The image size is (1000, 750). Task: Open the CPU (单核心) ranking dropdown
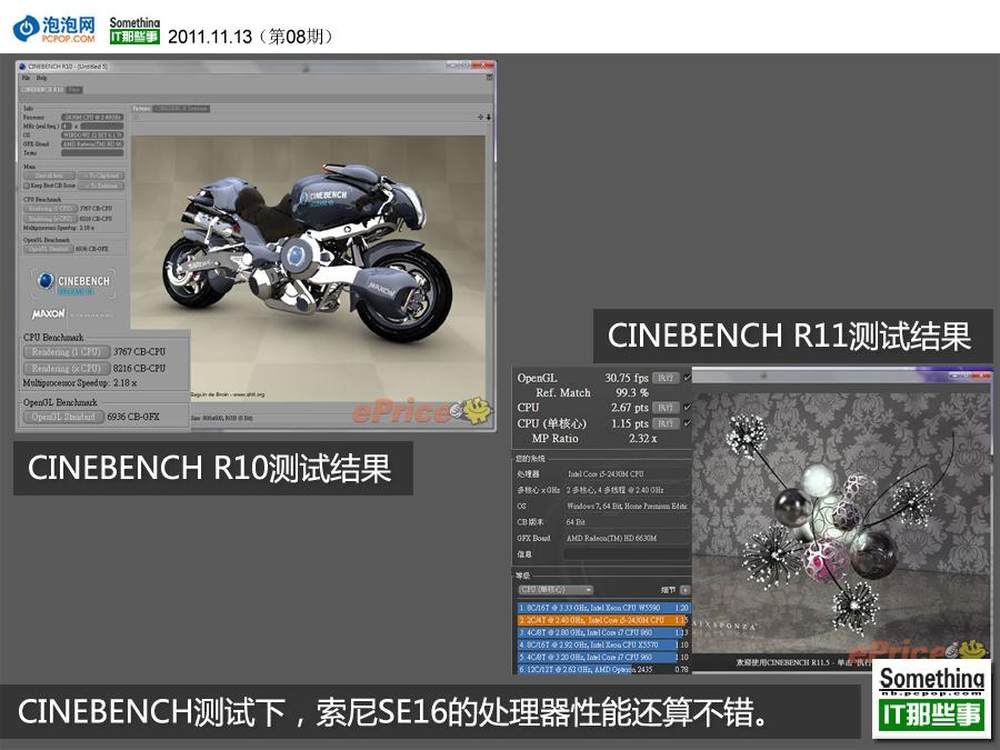tap(555, 590)
